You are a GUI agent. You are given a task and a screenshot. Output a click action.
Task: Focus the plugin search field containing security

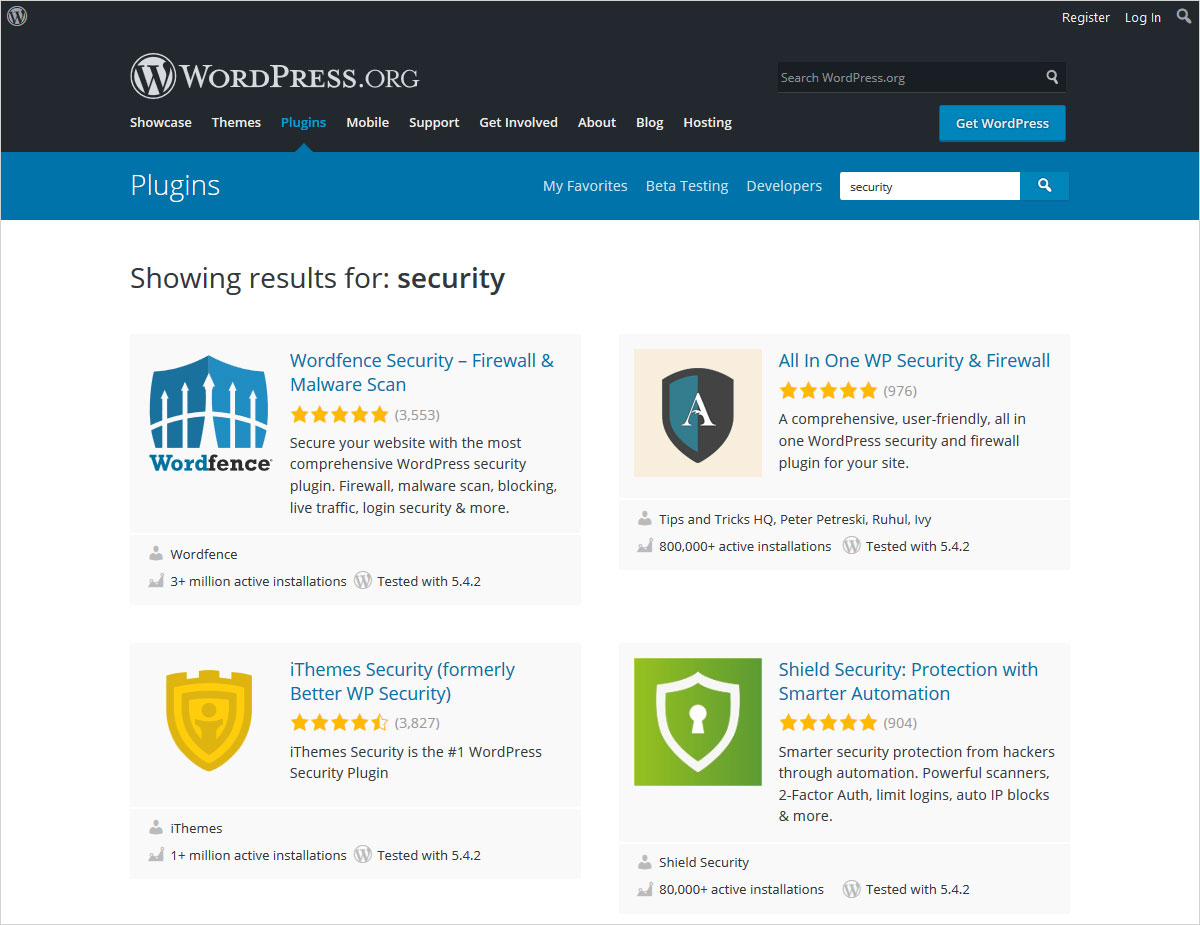(x=929, y=186)
